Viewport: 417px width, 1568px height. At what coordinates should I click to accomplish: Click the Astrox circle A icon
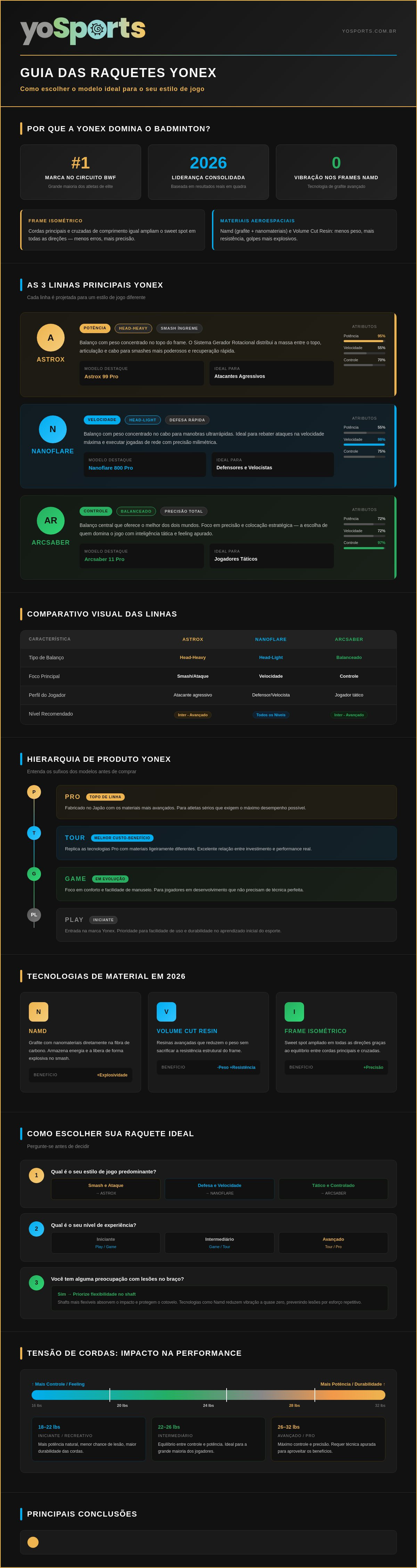click(50, 338)
